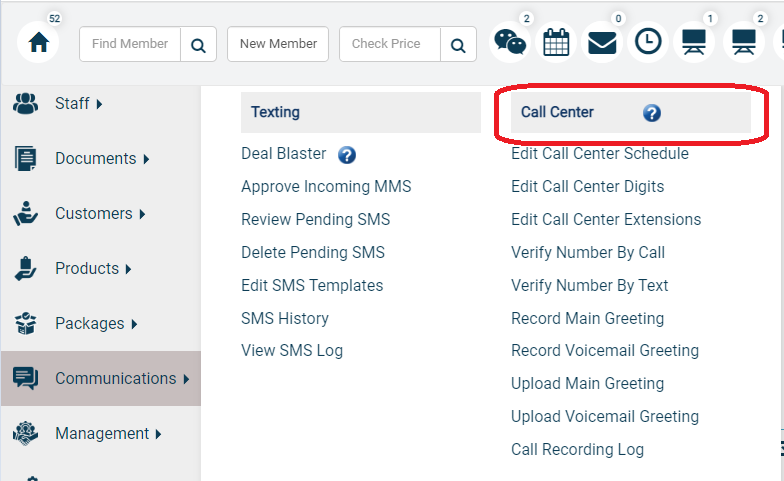Open the chat messages icon

pos(510,42)
